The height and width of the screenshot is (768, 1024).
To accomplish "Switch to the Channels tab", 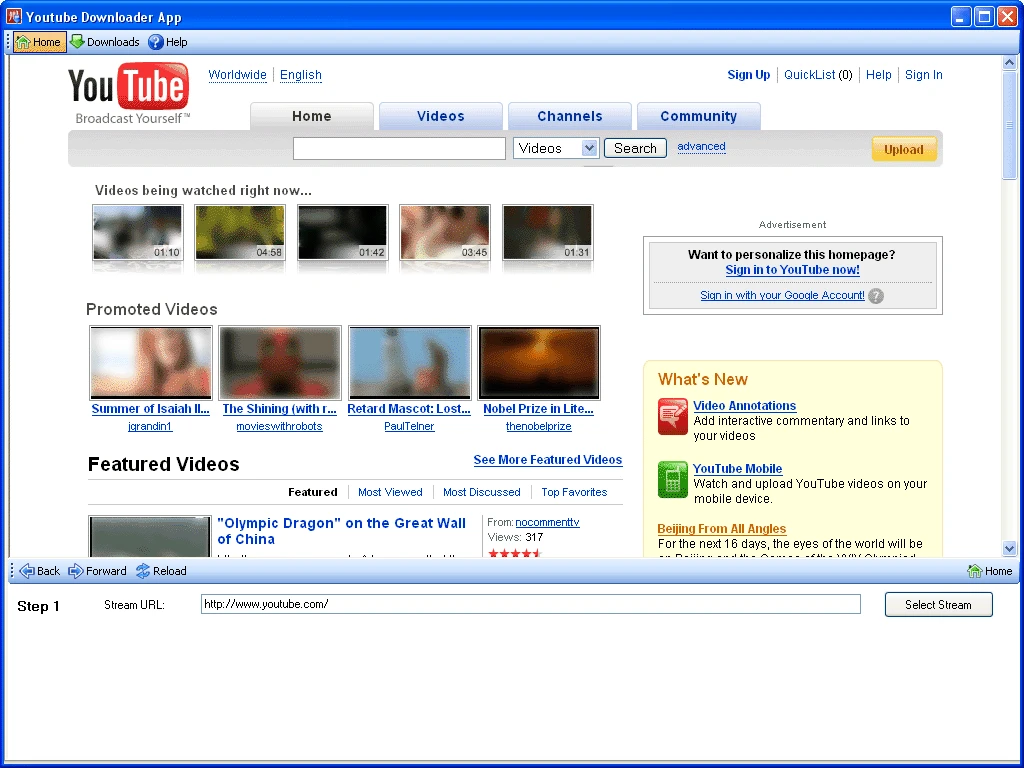I will pyautogui.click(x=569, y=116).
